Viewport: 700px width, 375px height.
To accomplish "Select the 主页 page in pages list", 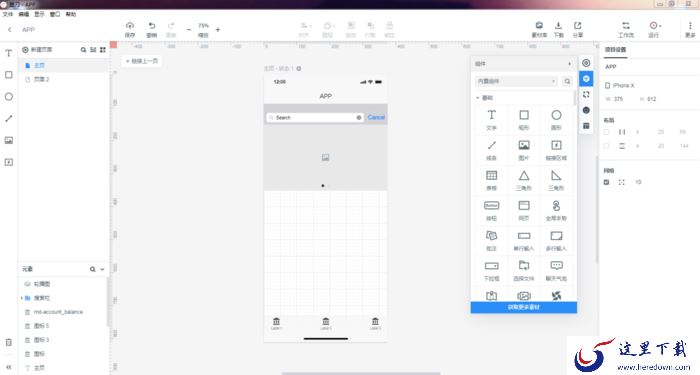I will [x=63, y=66].
